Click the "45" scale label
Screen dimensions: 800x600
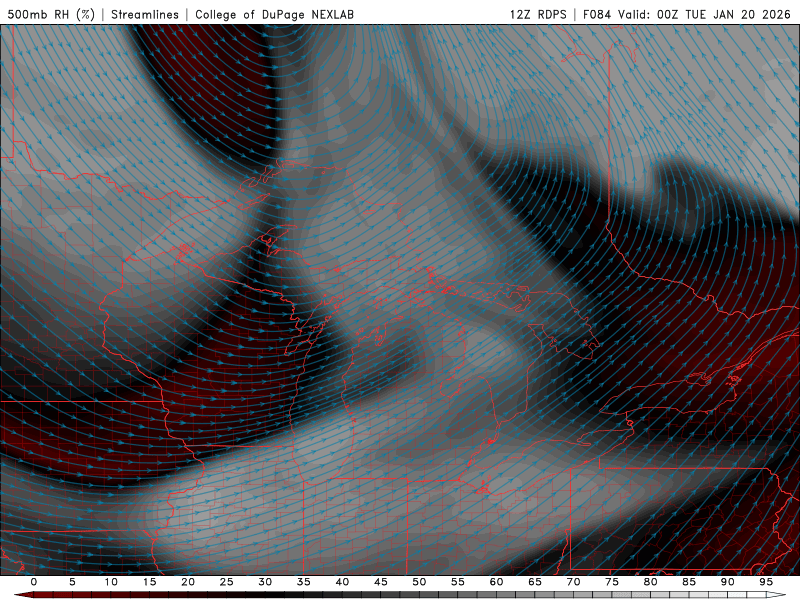(x=381, y=582)
